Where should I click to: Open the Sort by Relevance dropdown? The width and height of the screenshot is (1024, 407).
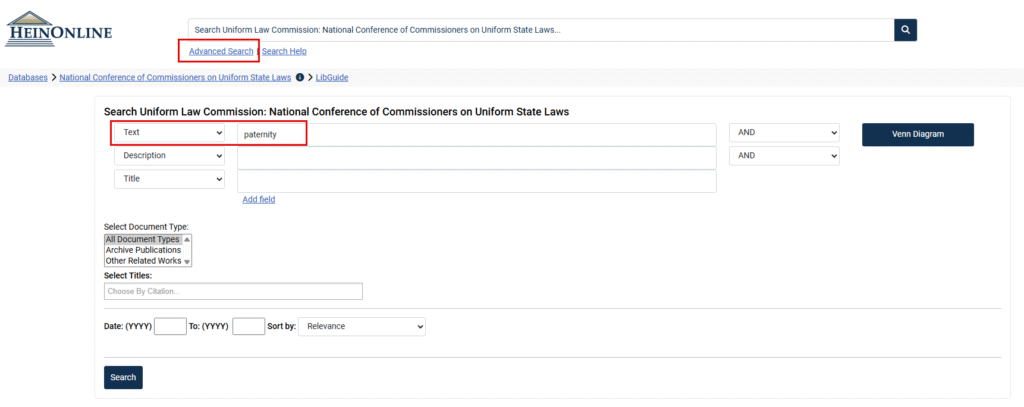click(x=362, y=327)
